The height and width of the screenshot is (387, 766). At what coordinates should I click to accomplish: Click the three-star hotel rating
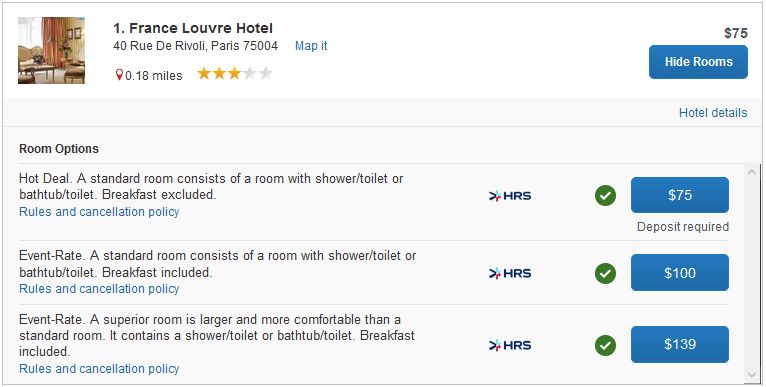[234, 74]
